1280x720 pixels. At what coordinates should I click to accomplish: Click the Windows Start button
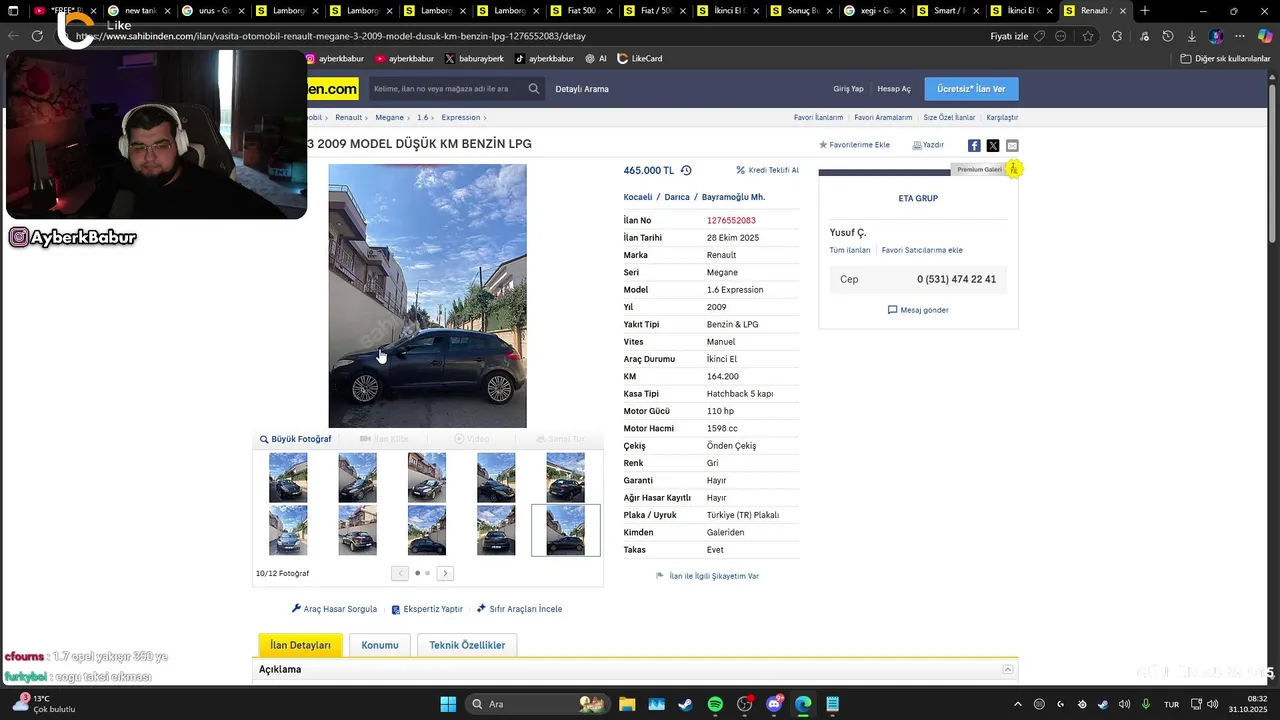[x=448, y=704]
